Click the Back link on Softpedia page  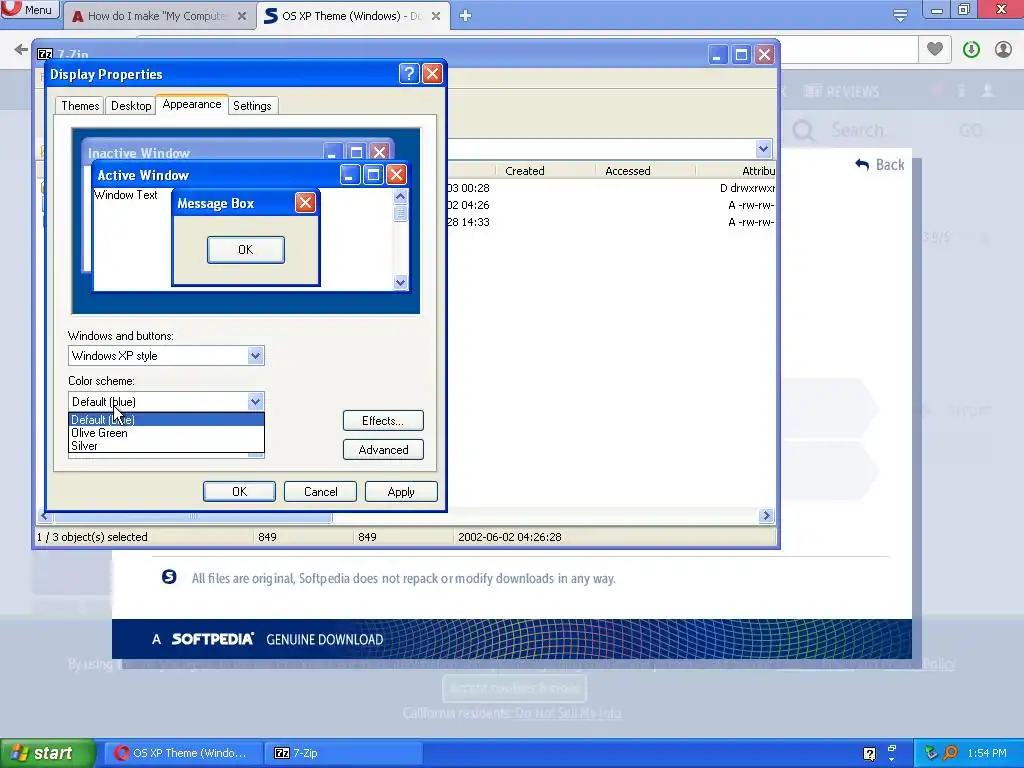point(880,165)
